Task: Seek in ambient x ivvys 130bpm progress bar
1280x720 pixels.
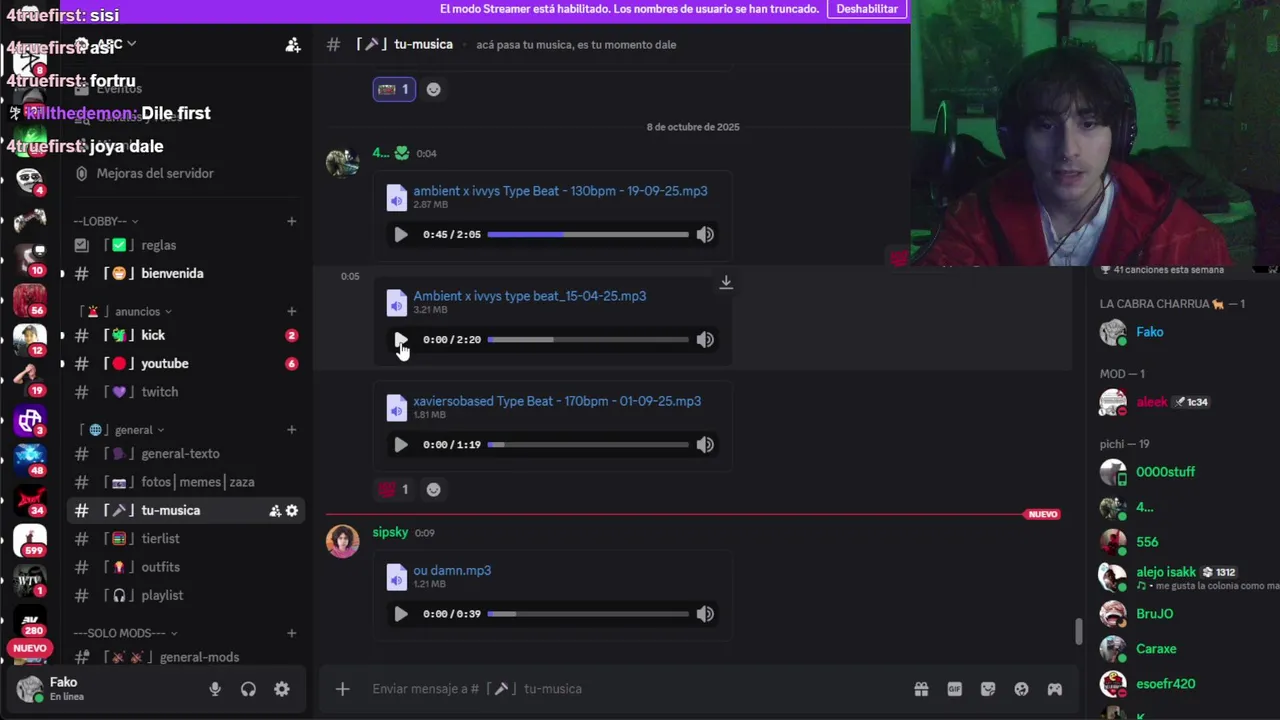Action: pyautogui.click(x=588, y=234)
